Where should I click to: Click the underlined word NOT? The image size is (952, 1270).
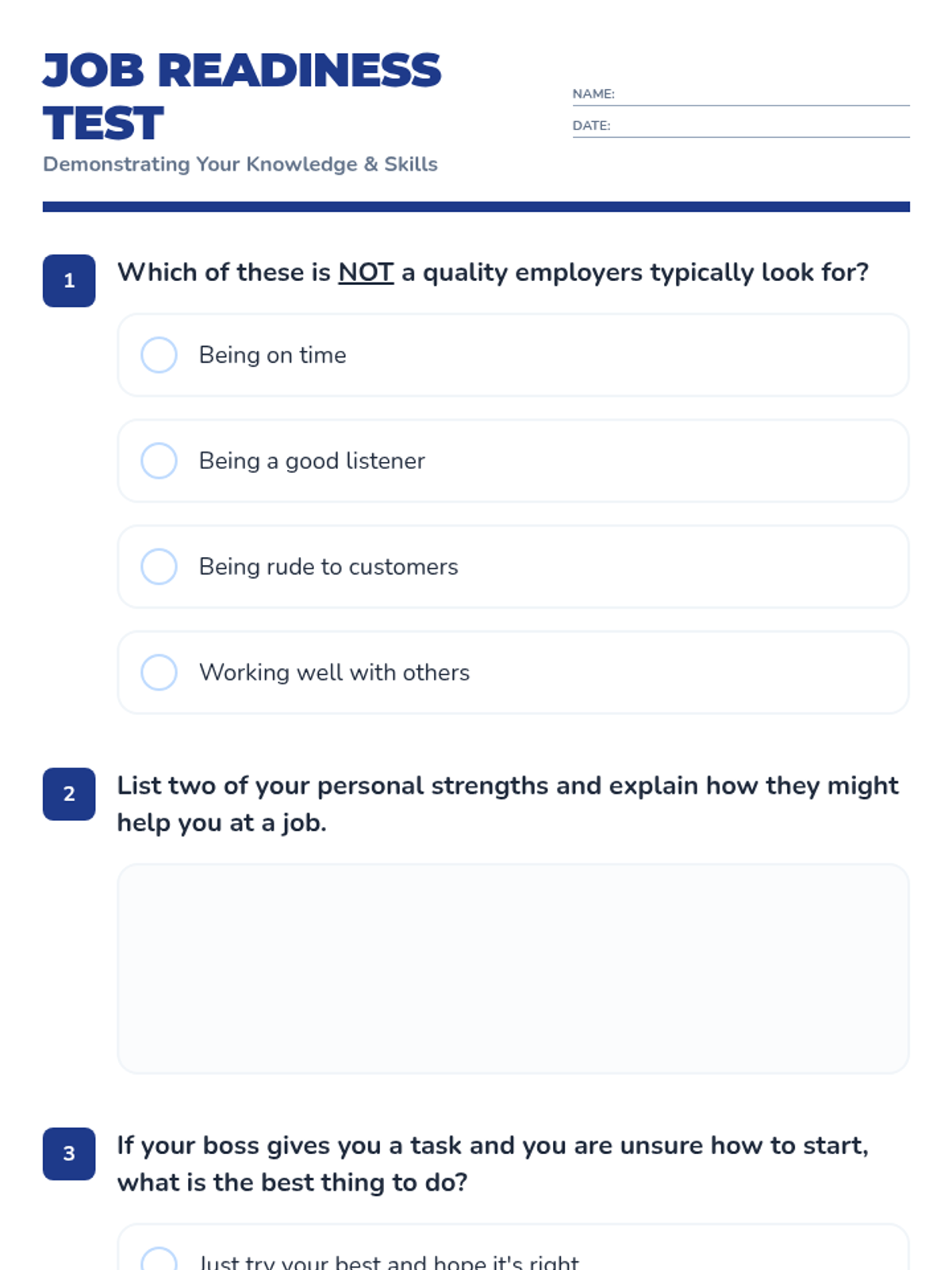tap(366, 272)
